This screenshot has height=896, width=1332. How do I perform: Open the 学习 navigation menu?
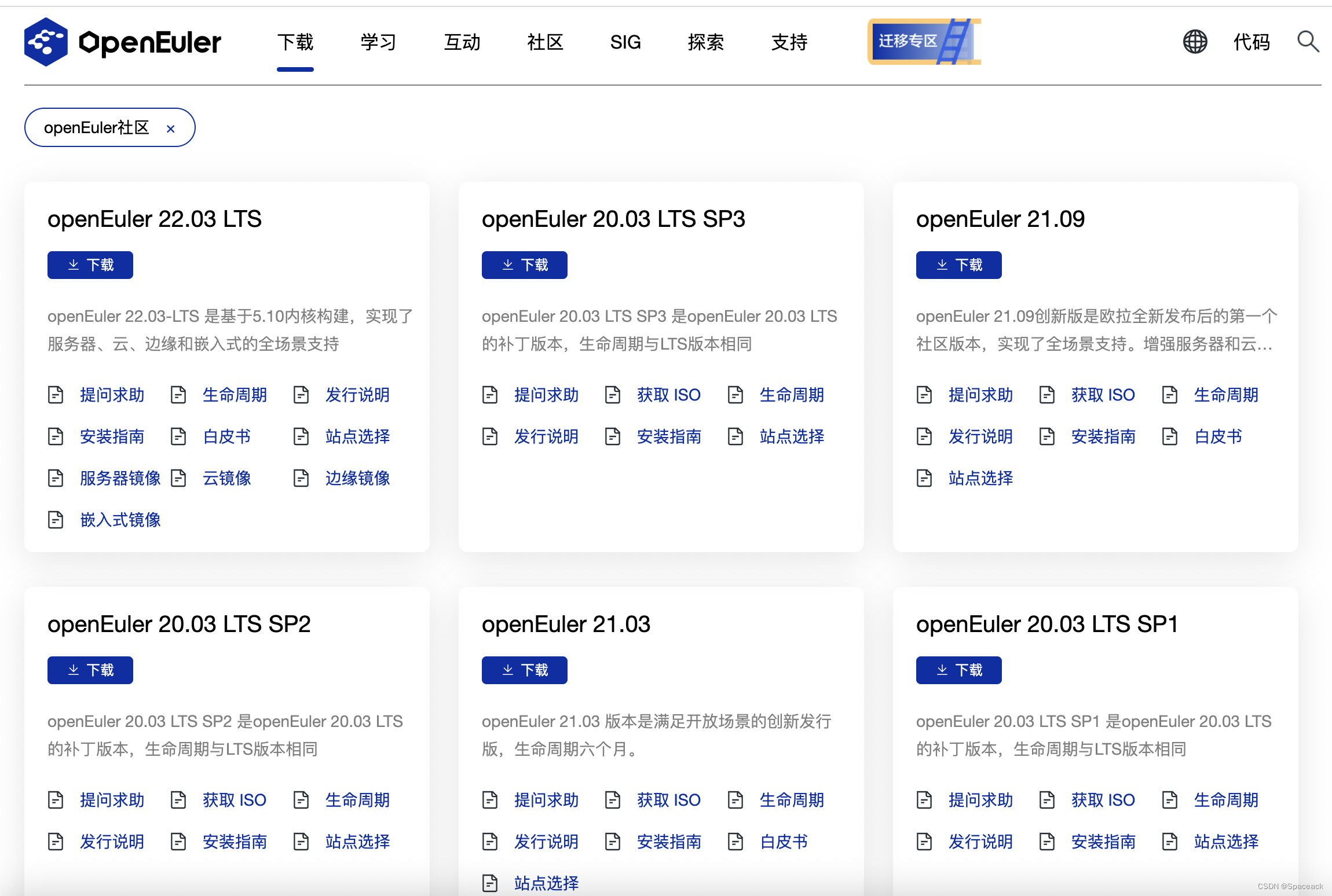click(x=379, y=42)
